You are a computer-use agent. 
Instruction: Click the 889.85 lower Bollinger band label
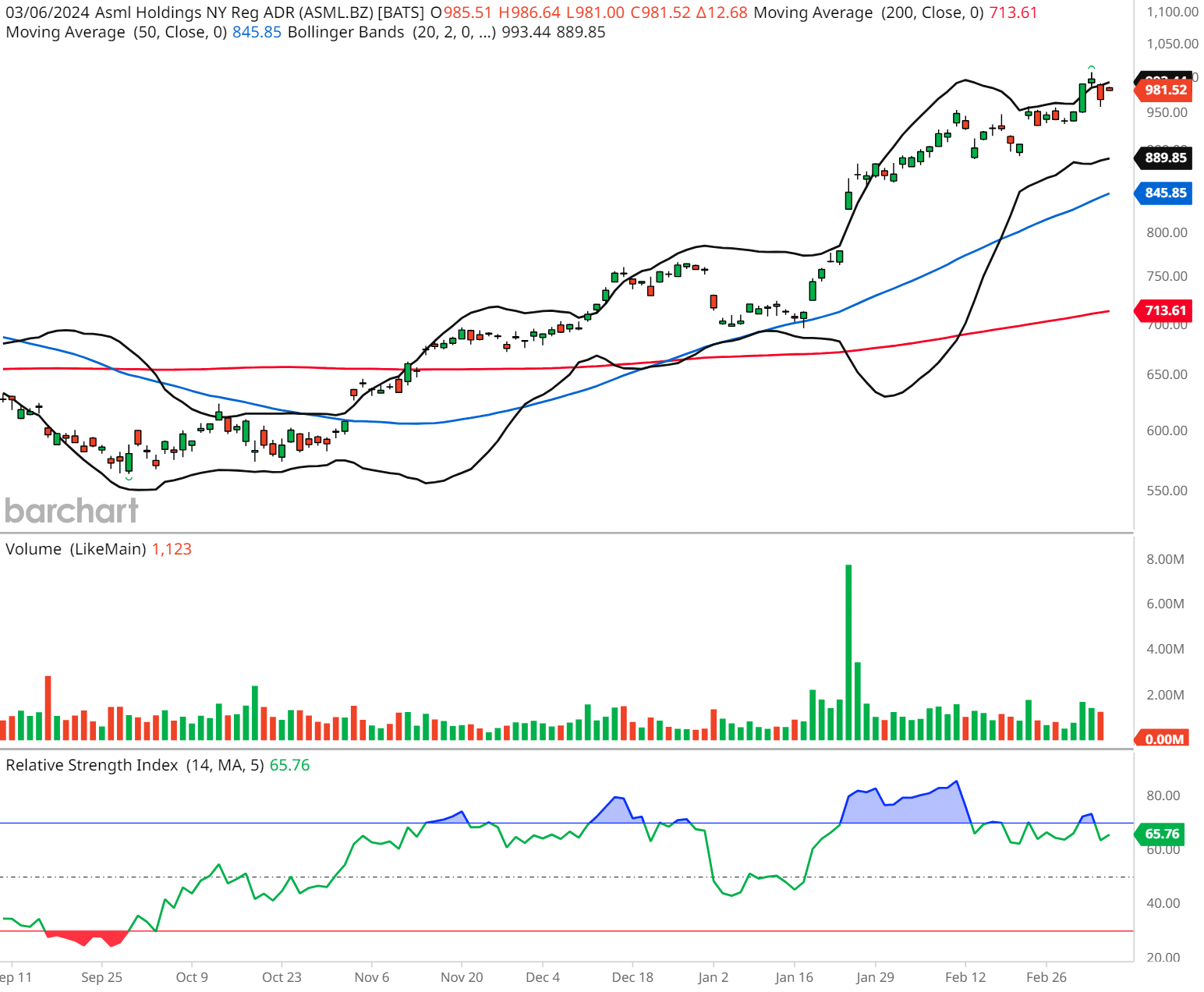click(x=1163, y=158)
